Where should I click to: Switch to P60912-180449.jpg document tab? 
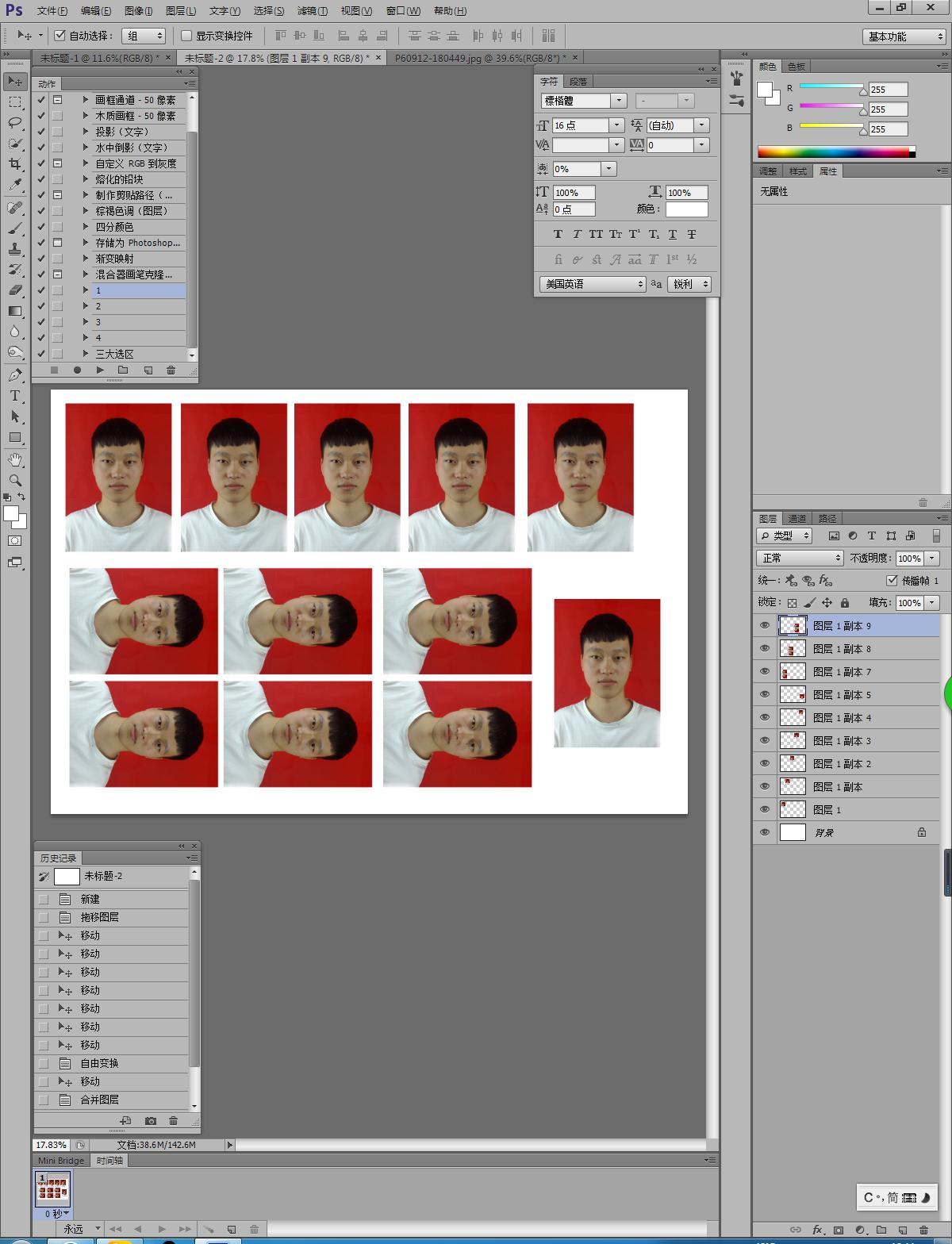480,58
